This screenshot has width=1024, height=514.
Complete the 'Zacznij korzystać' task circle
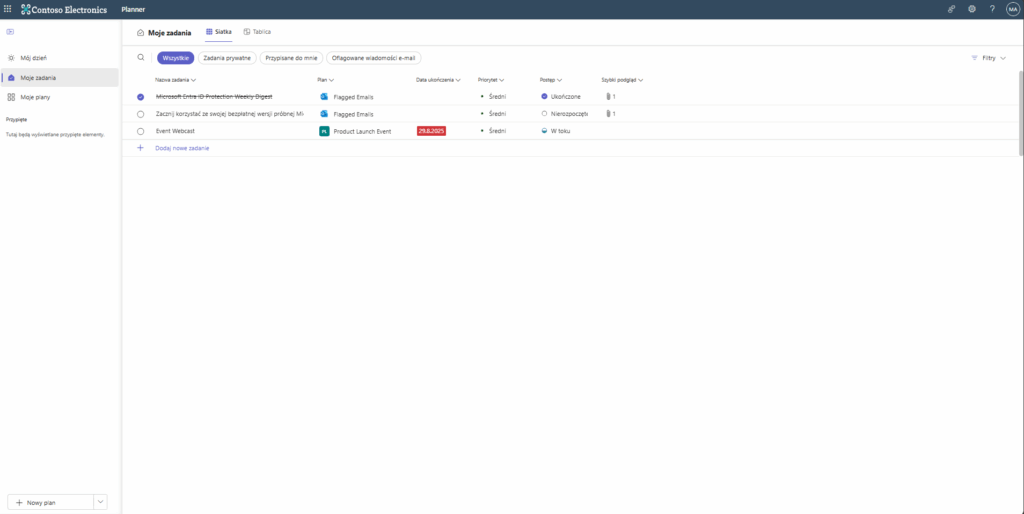pos(141,114)
